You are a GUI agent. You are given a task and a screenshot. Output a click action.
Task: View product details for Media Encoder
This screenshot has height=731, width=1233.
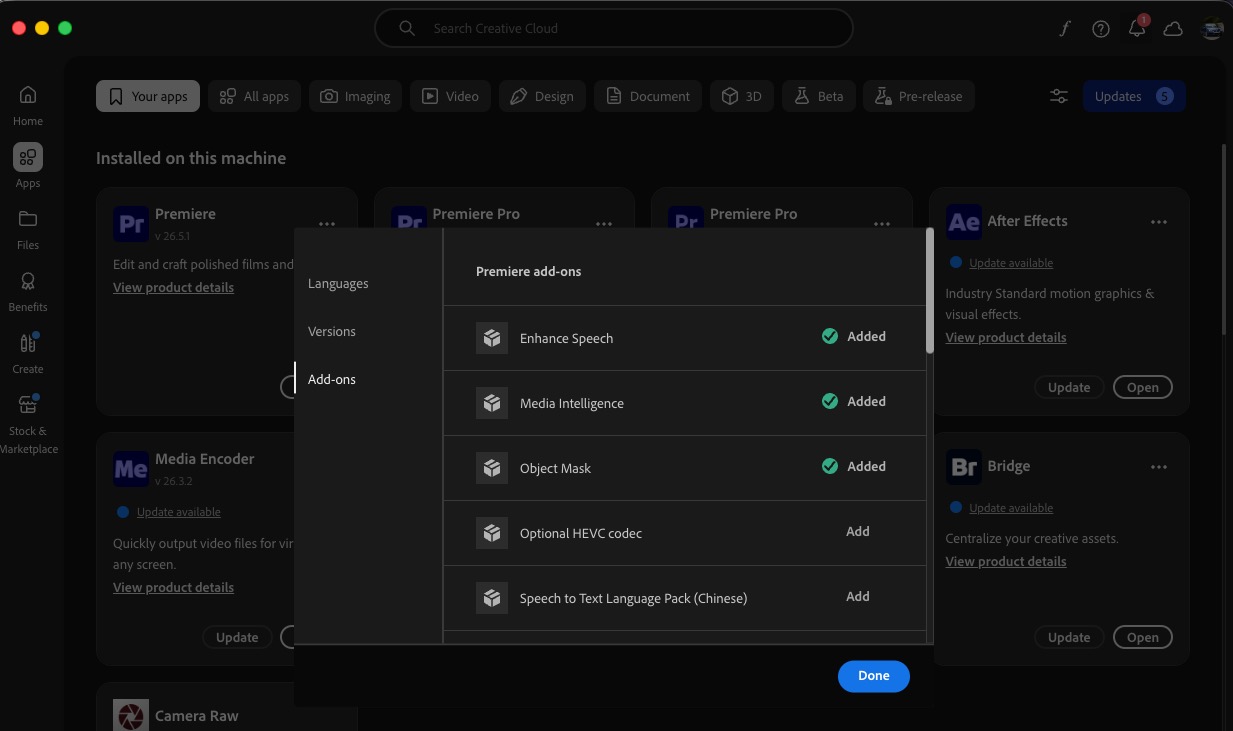point(173,587)
